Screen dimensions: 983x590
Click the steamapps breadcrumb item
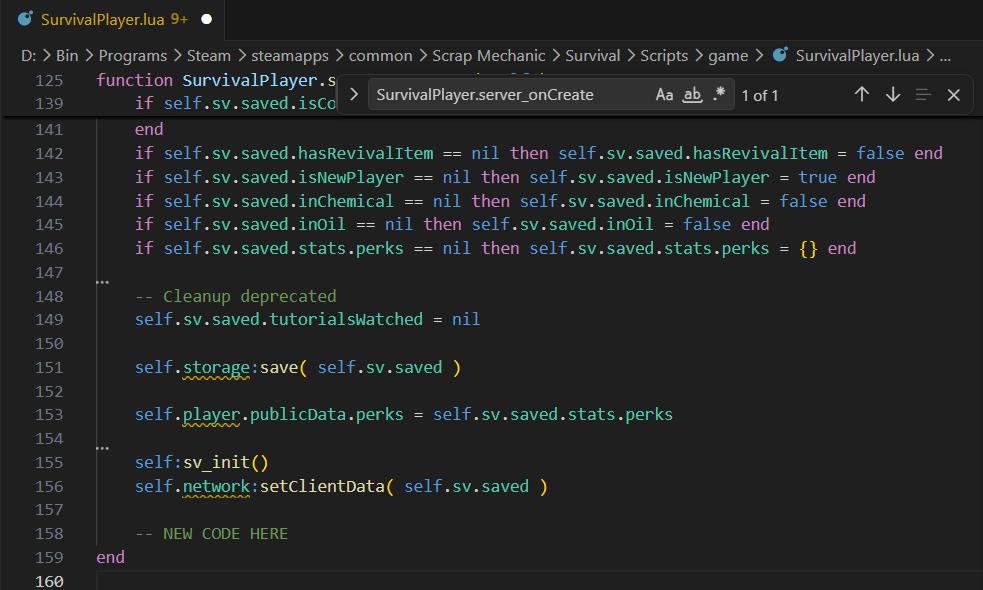pyautogui.click(x=290, y=56)
